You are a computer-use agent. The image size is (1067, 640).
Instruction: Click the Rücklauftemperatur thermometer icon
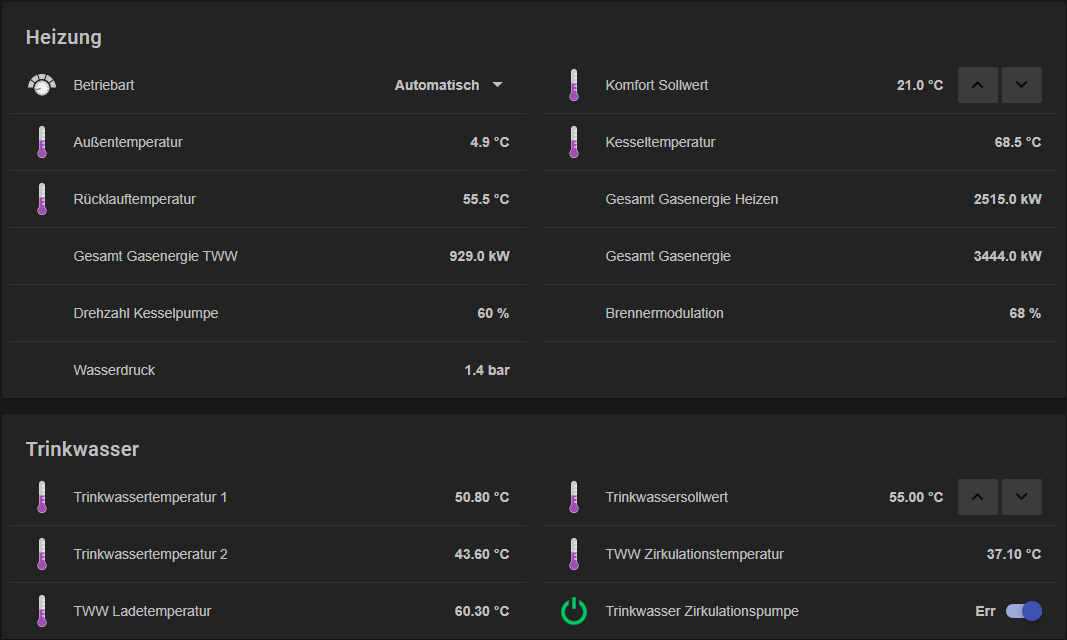[41, 199]
